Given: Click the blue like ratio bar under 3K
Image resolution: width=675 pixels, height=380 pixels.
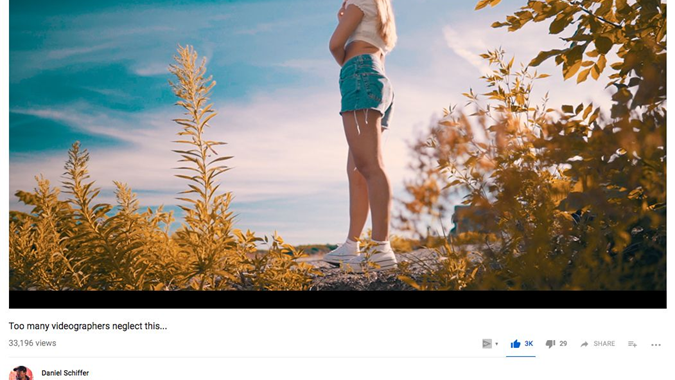Looking at the screenshot, I should point(520,356).
